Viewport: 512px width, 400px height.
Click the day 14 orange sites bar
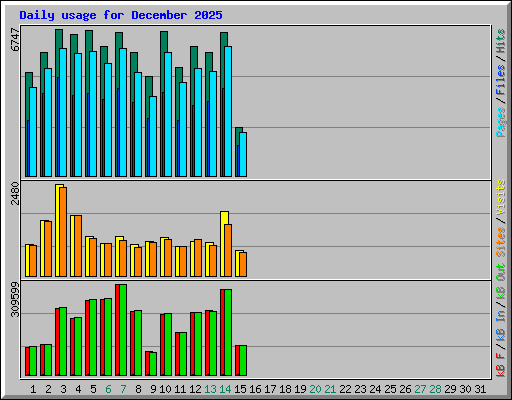tap(228, 250)
